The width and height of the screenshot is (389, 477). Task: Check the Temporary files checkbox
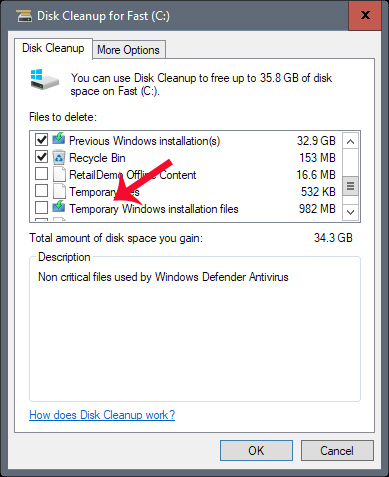pyautogui.click(x=41, y=191)
